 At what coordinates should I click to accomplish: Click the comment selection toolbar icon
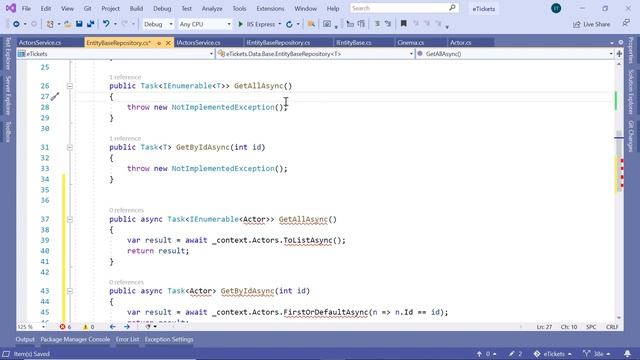tap(377, 24)
